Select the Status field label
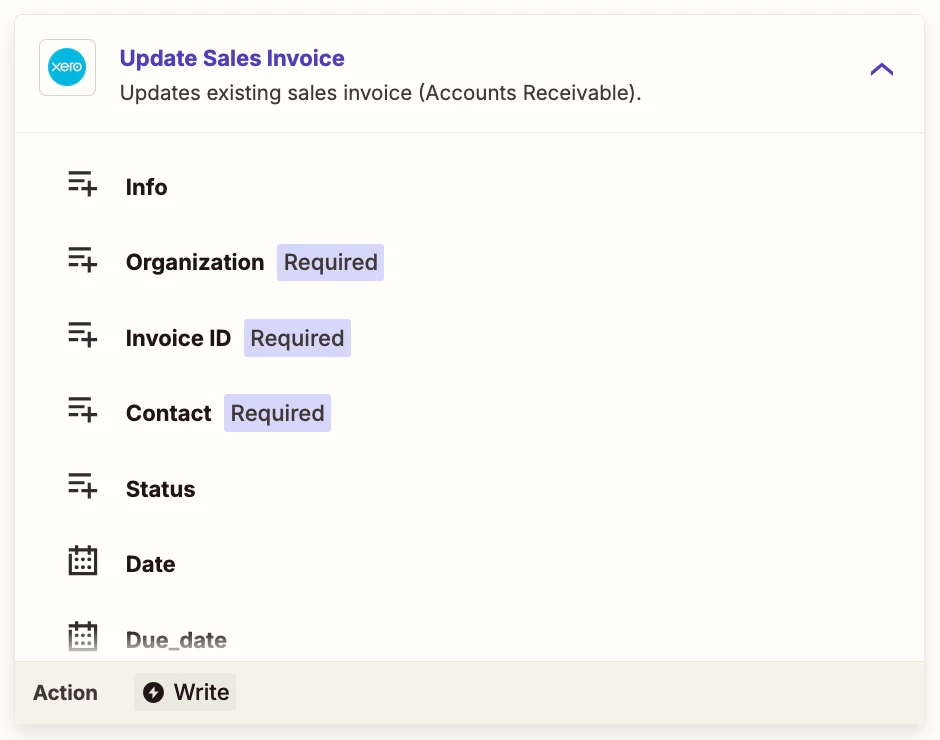This screenshot has height=740, width=940. (x=161, y=489)
